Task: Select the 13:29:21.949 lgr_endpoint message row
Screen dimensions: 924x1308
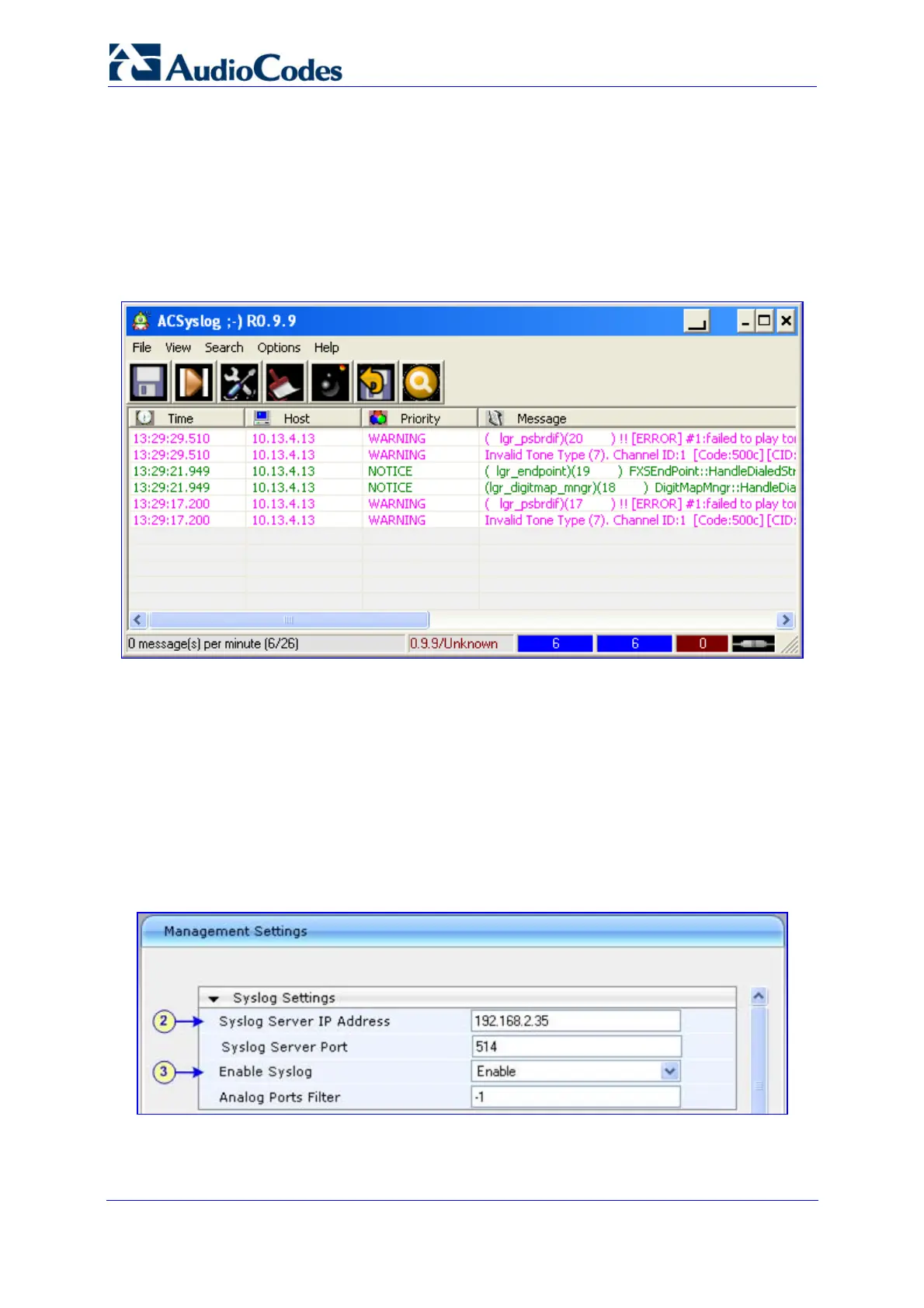Action: pyautogui.click(x=462, y=471)
